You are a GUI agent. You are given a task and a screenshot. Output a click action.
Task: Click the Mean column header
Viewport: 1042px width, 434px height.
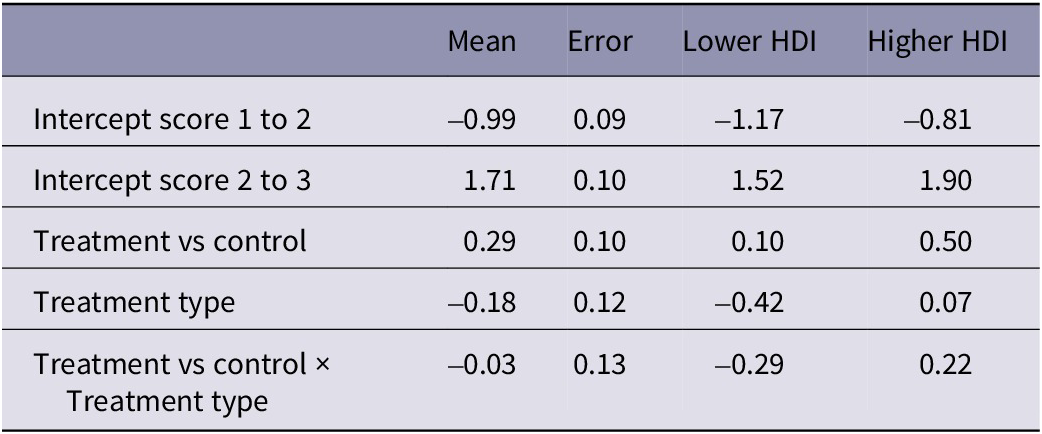[x=482, y=41]
